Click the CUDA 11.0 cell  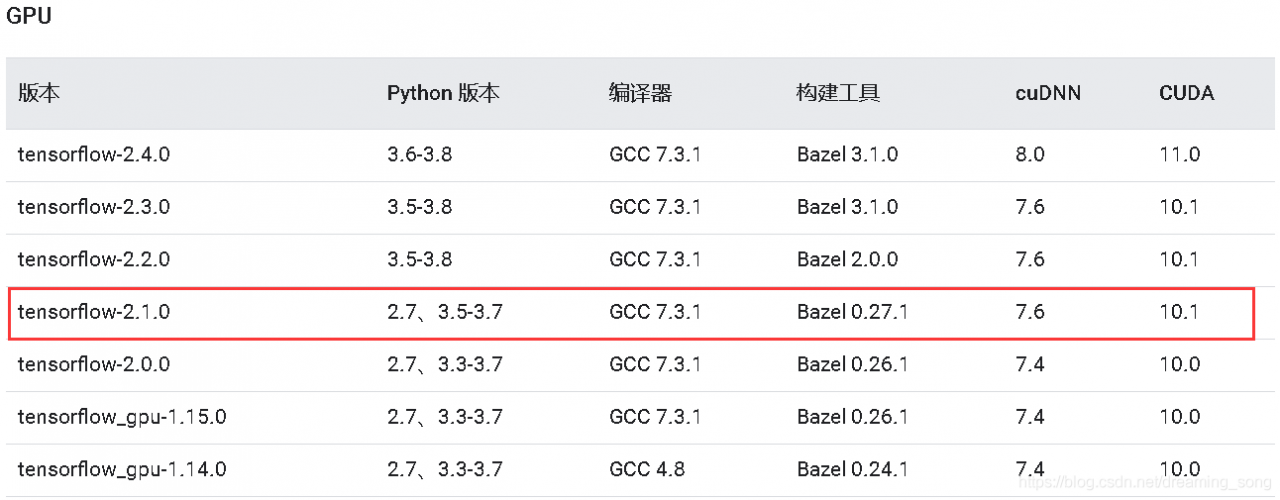(1180, 155)
